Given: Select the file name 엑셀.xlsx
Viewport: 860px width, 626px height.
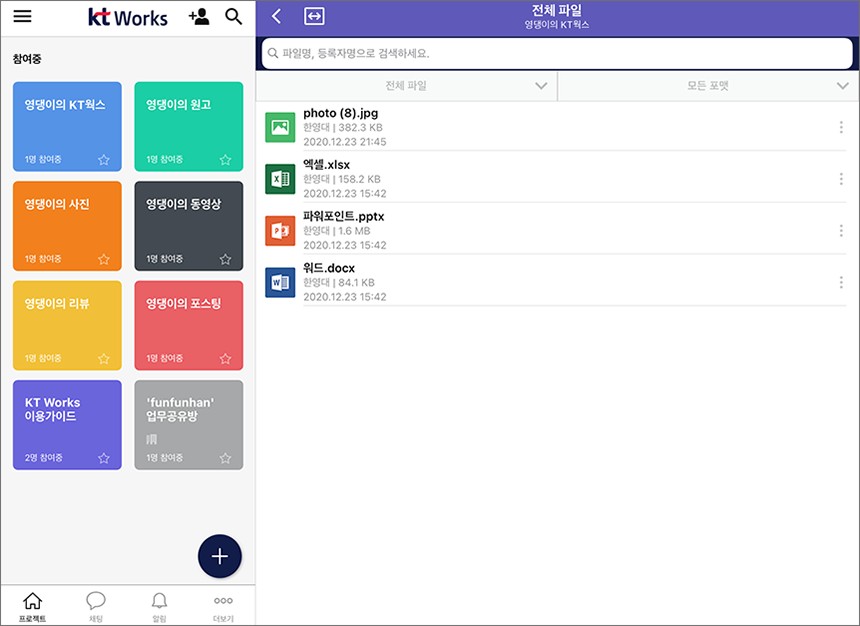Looking at the screenshot, I should [x=326, y=165].
